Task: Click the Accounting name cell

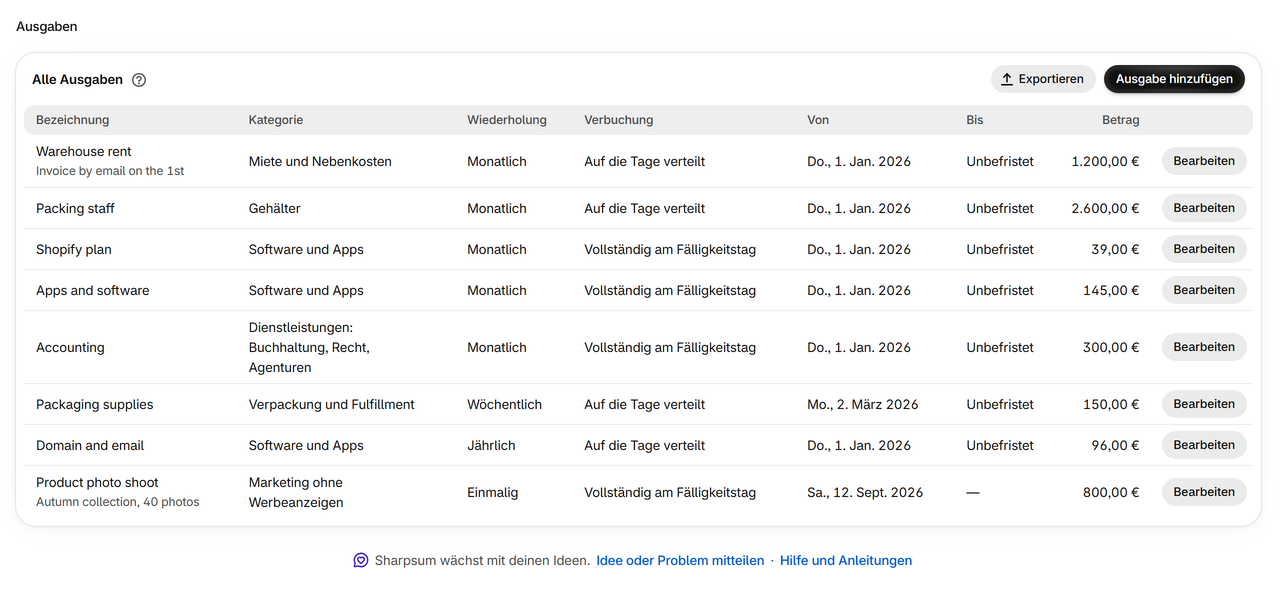Action: pyautogui.click(x=70, y=348)
